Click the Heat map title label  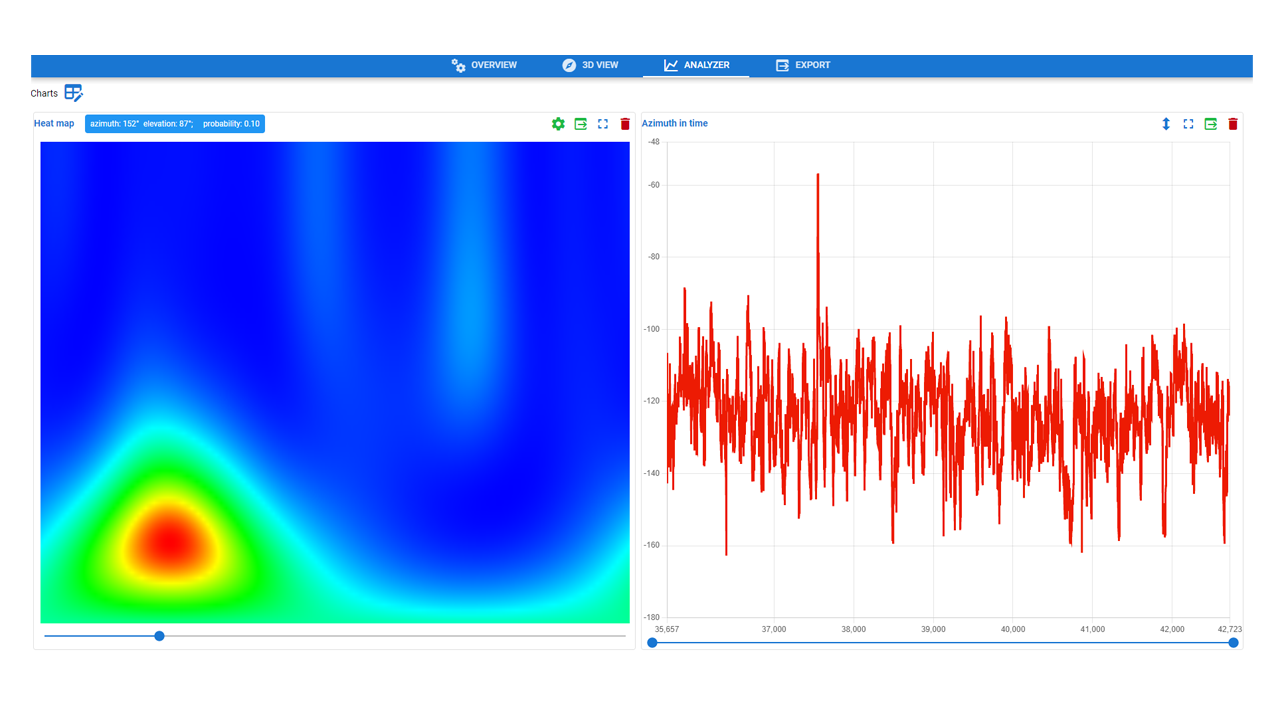(55, 124)
